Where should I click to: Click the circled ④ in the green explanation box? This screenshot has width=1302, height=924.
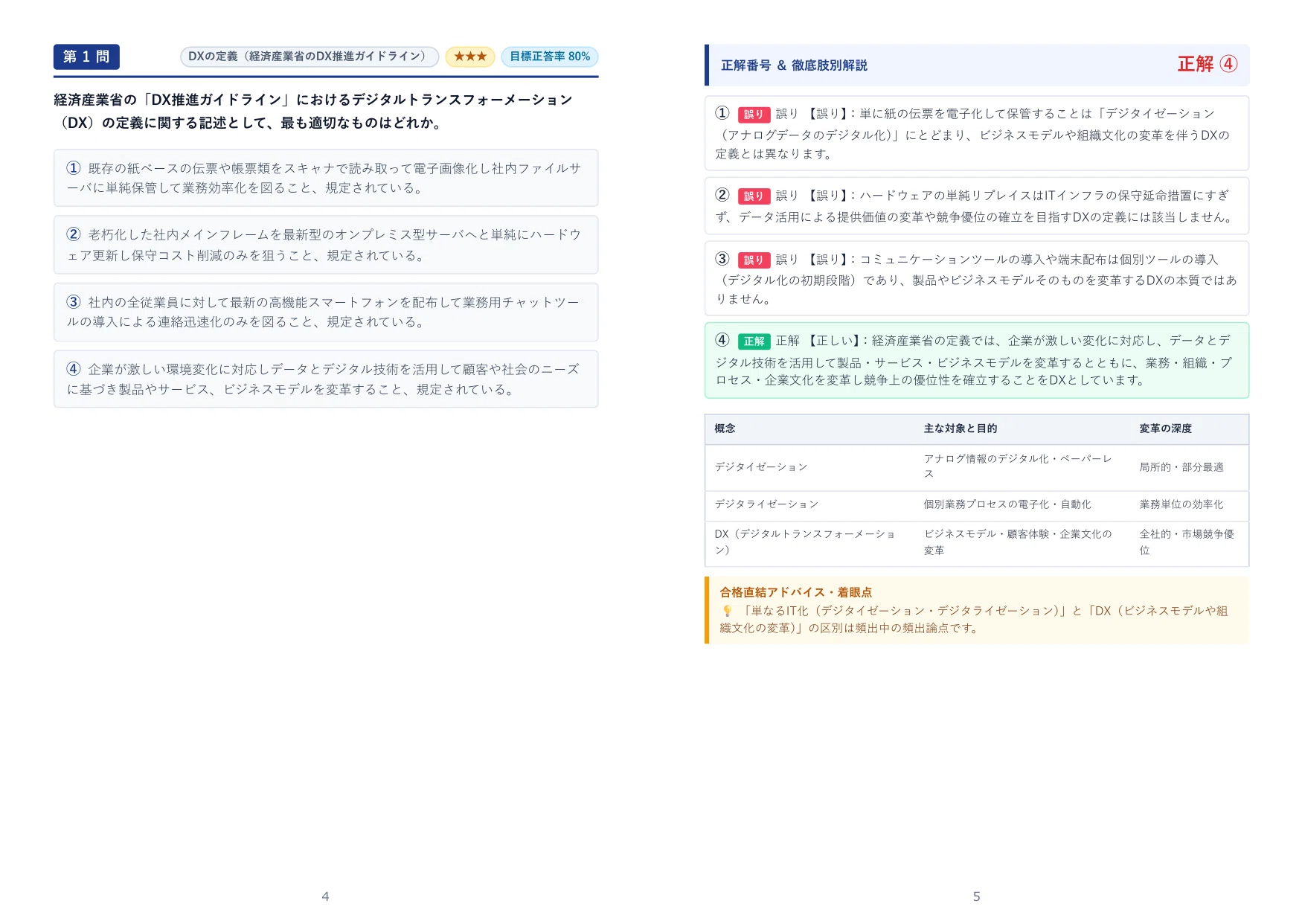pos(722,340)
